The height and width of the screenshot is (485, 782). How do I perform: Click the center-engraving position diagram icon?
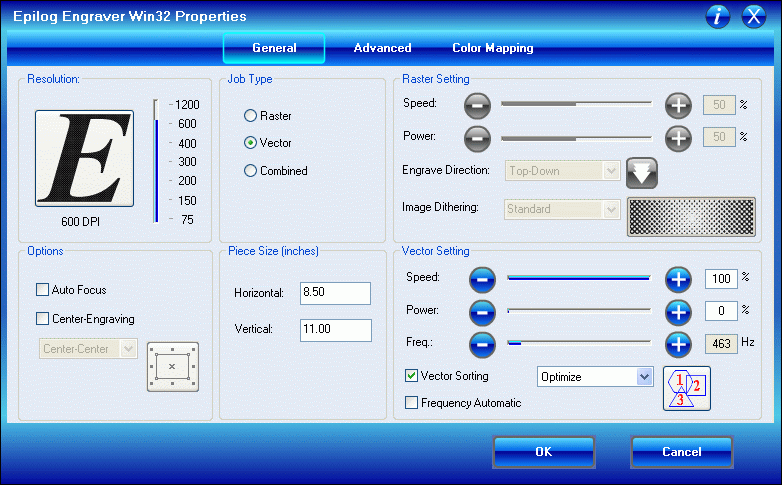pyautogui.click(x=173, y=367)
